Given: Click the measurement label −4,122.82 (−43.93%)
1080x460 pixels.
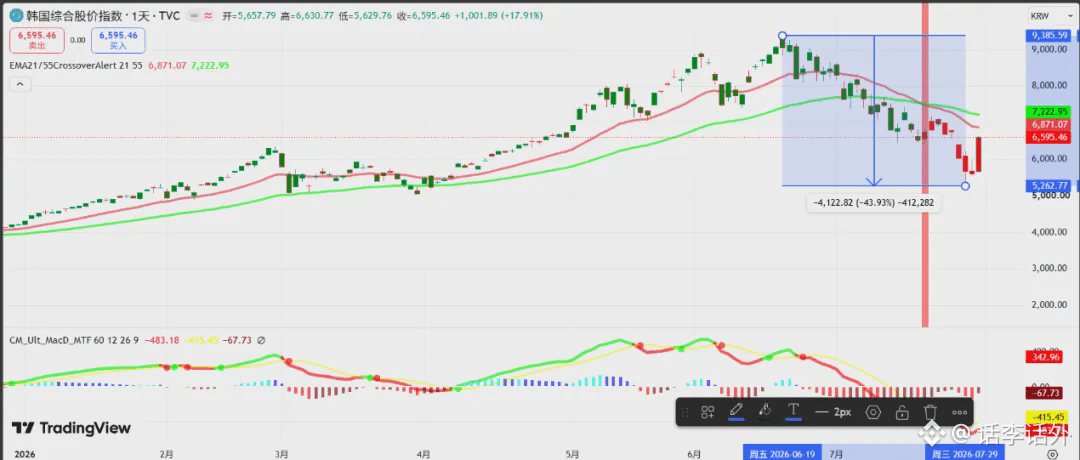Looking at the screenshot, I should coord(874,203).
